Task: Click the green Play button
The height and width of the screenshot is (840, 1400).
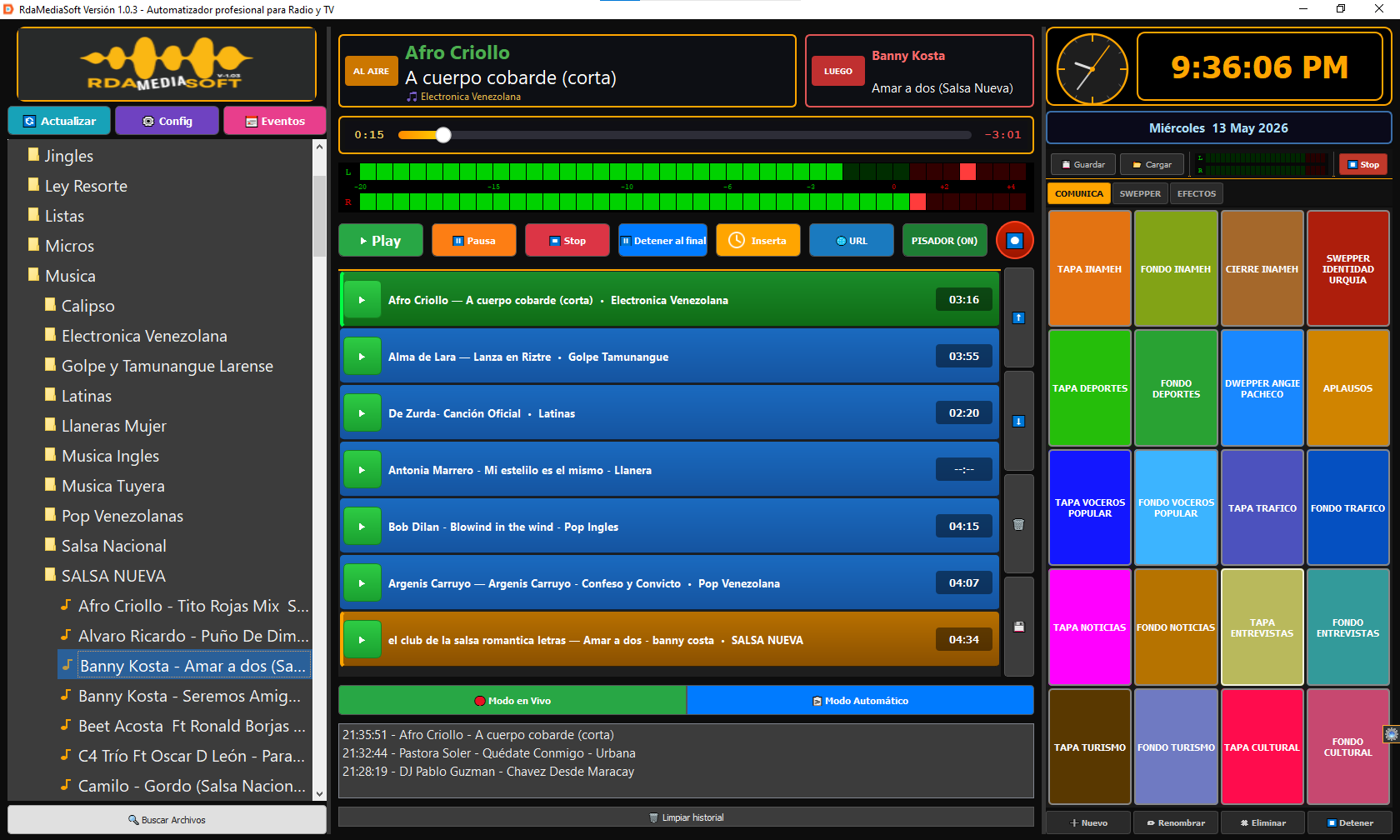Action: tap(381, 241)
